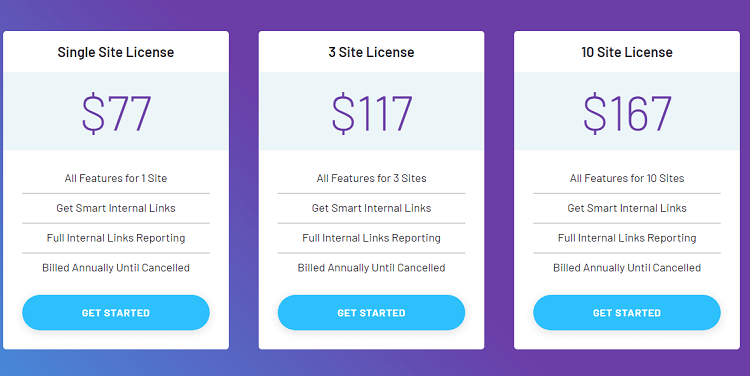Click Get Started under 10 Site License

[627, 312]
